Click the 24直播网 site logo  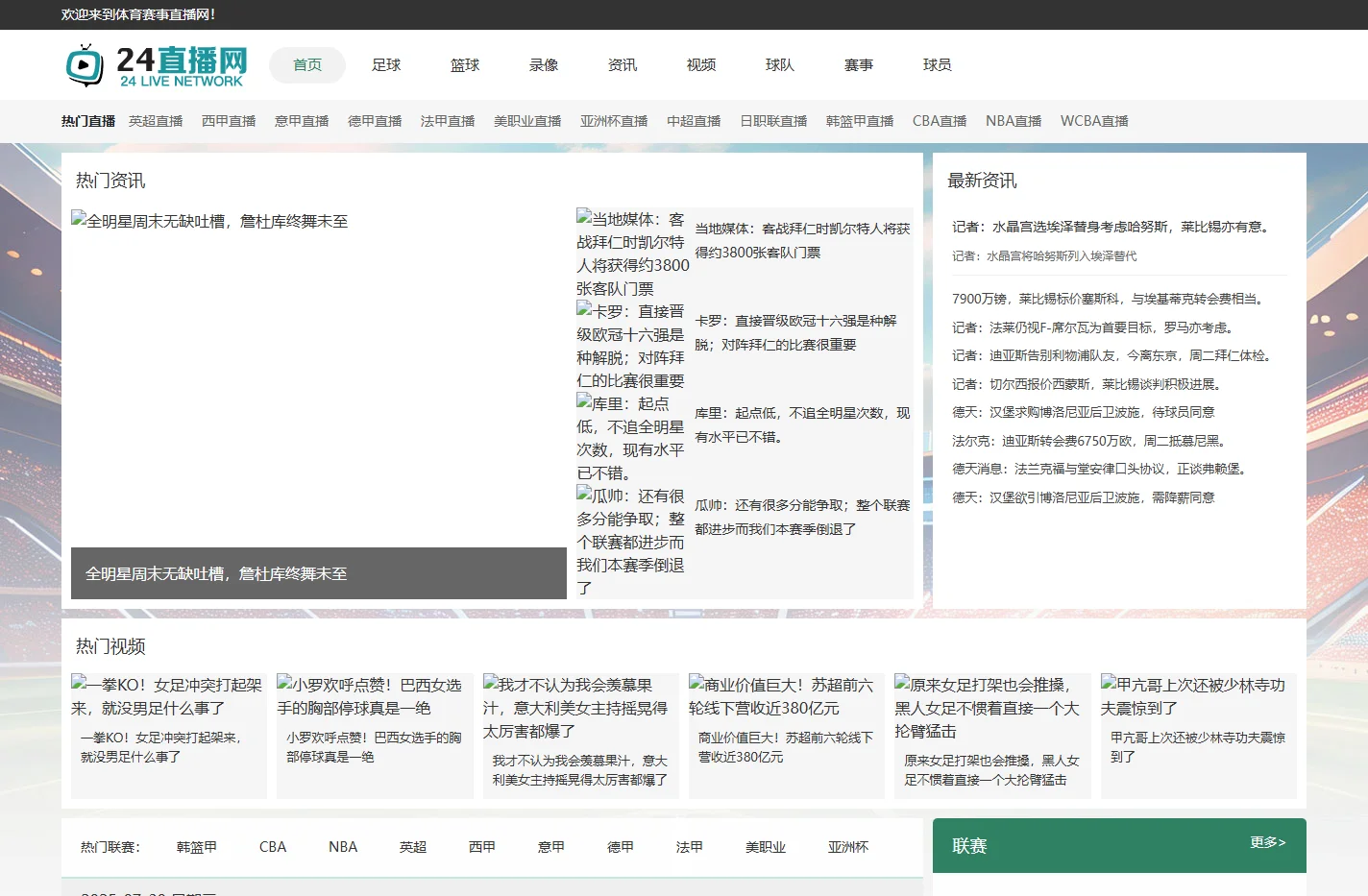(x=157, y=65)
